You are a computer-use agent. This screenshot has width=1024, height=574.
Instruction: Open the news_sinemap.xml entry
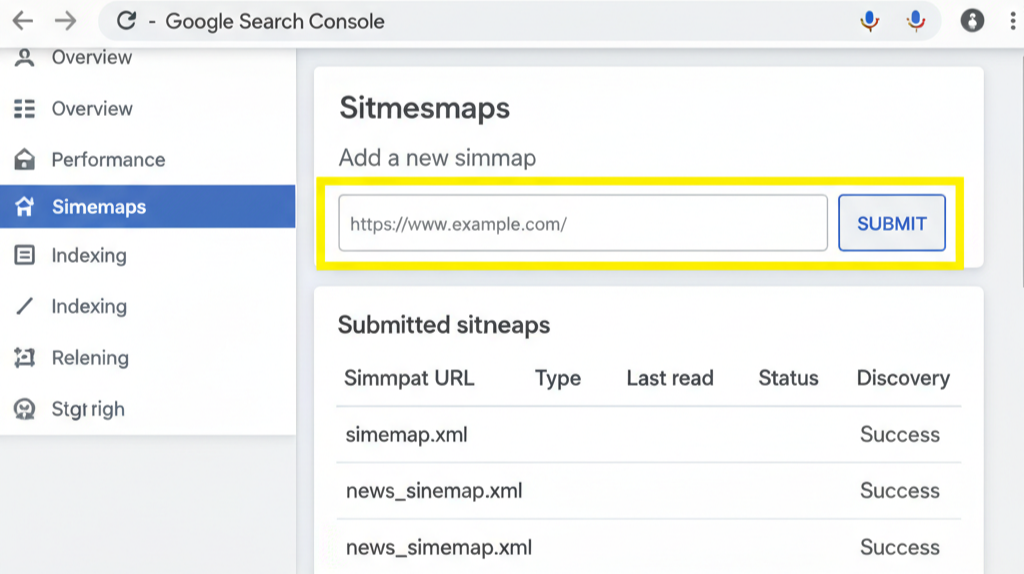pos(434,491)
